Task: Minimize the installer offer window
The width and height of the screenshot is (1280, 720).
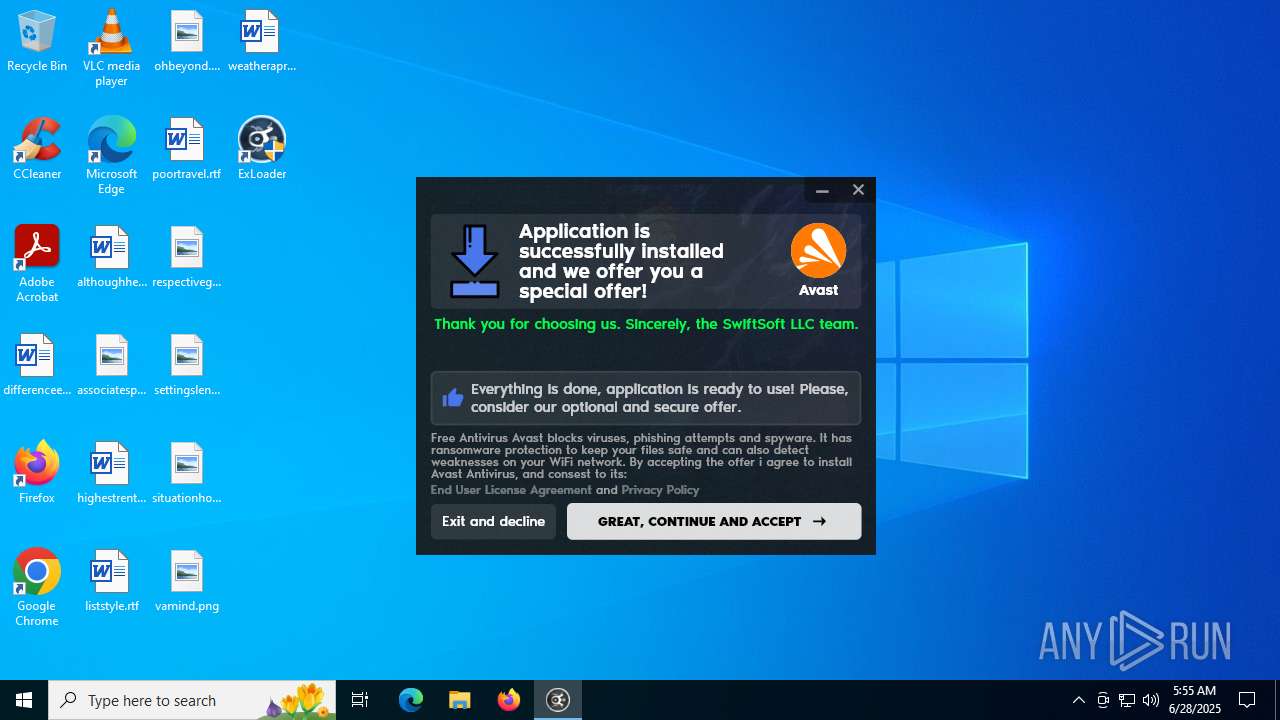Action: [822, 190]
